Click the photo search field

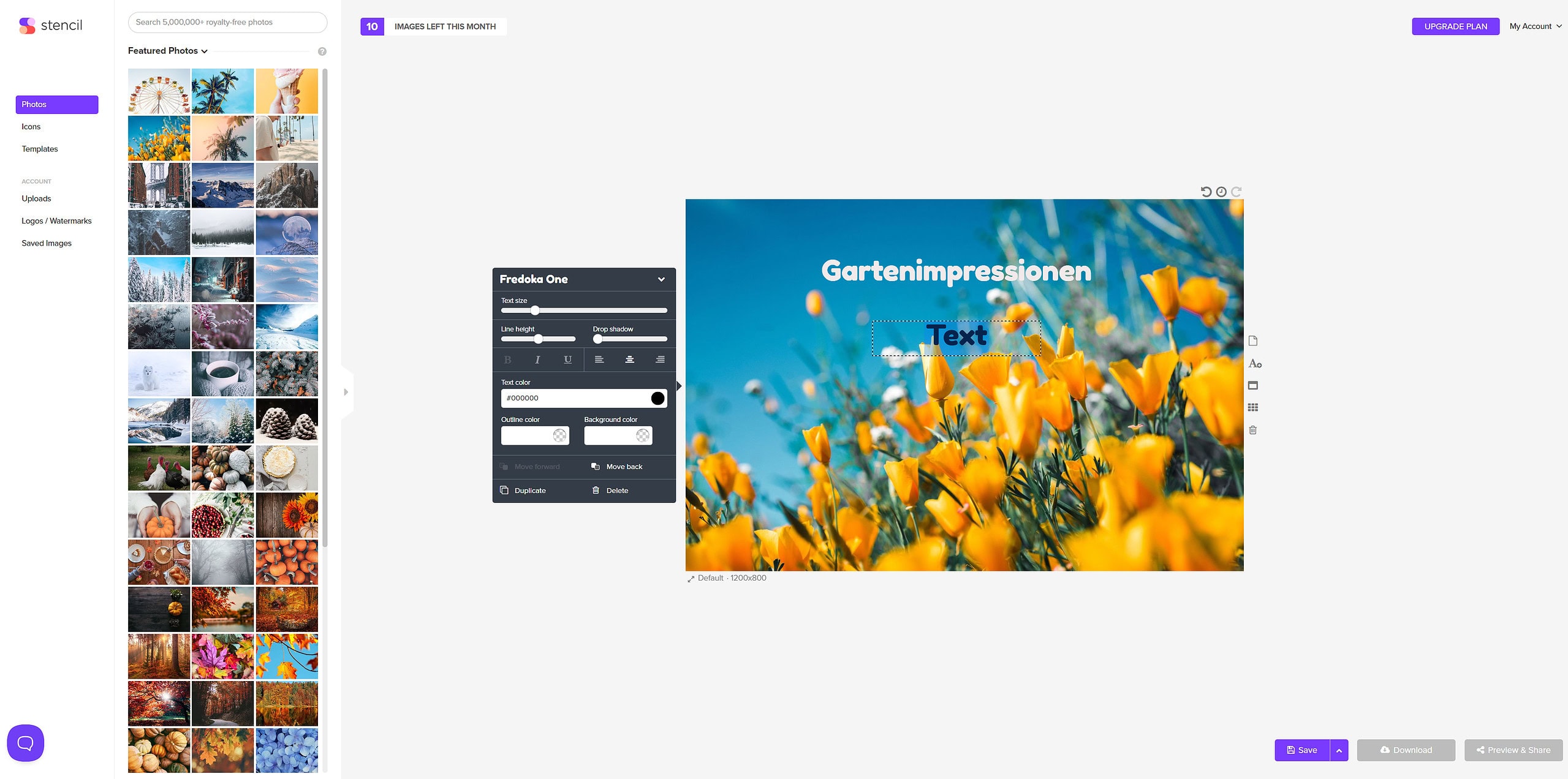[227, 22]
